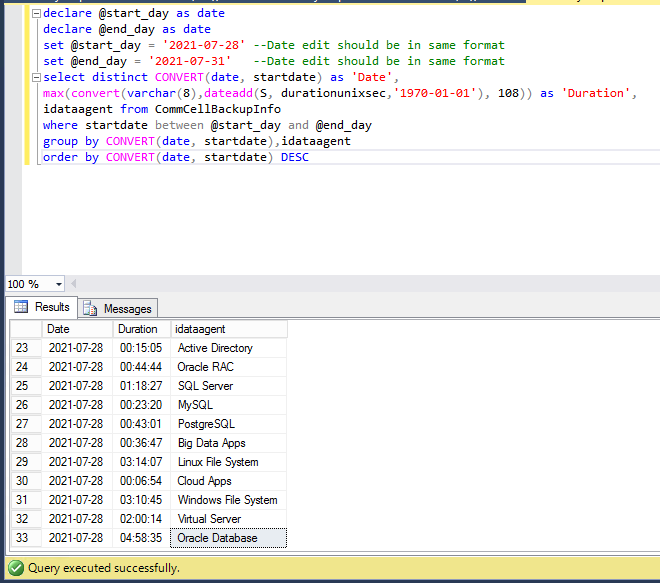This screenshot has height=583, width=660.
Task: Select row header 30
Action: tap(26, 481)
